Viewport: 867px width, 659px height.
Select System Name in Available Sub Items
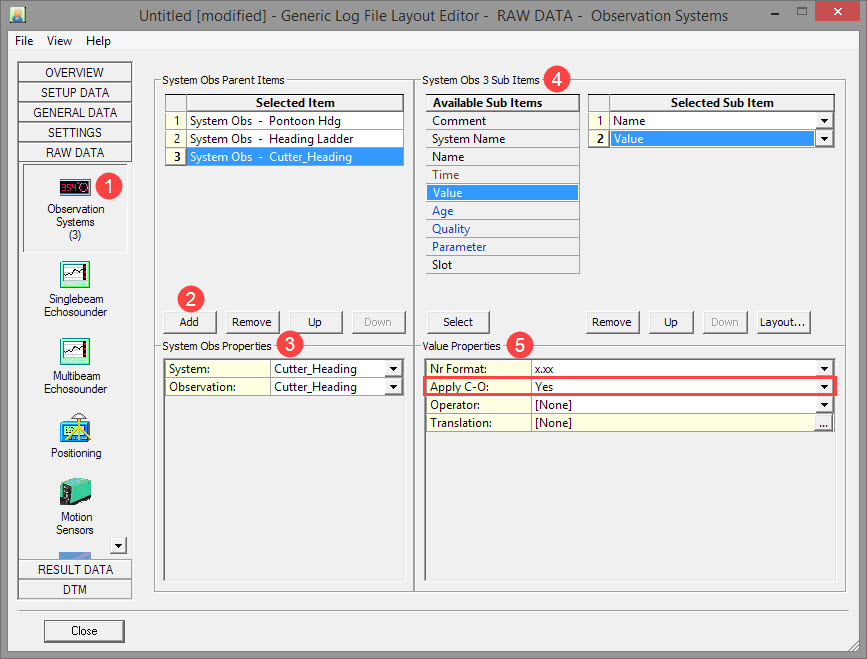[502, 139]
